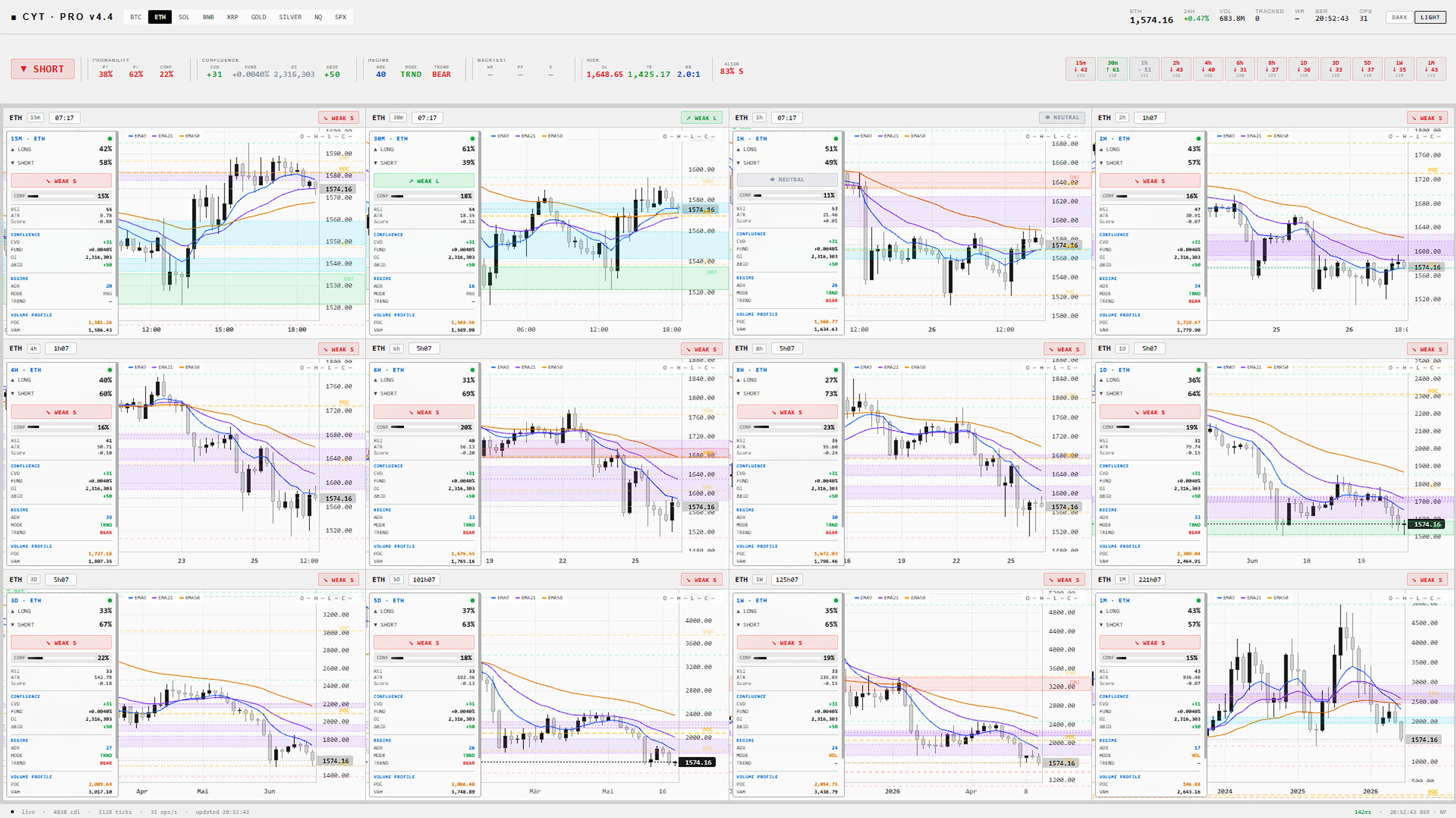Click the EMA9 legend marker on the 15m chart
The width and height of the screenshot is (1456, 818).
[137, 136]
